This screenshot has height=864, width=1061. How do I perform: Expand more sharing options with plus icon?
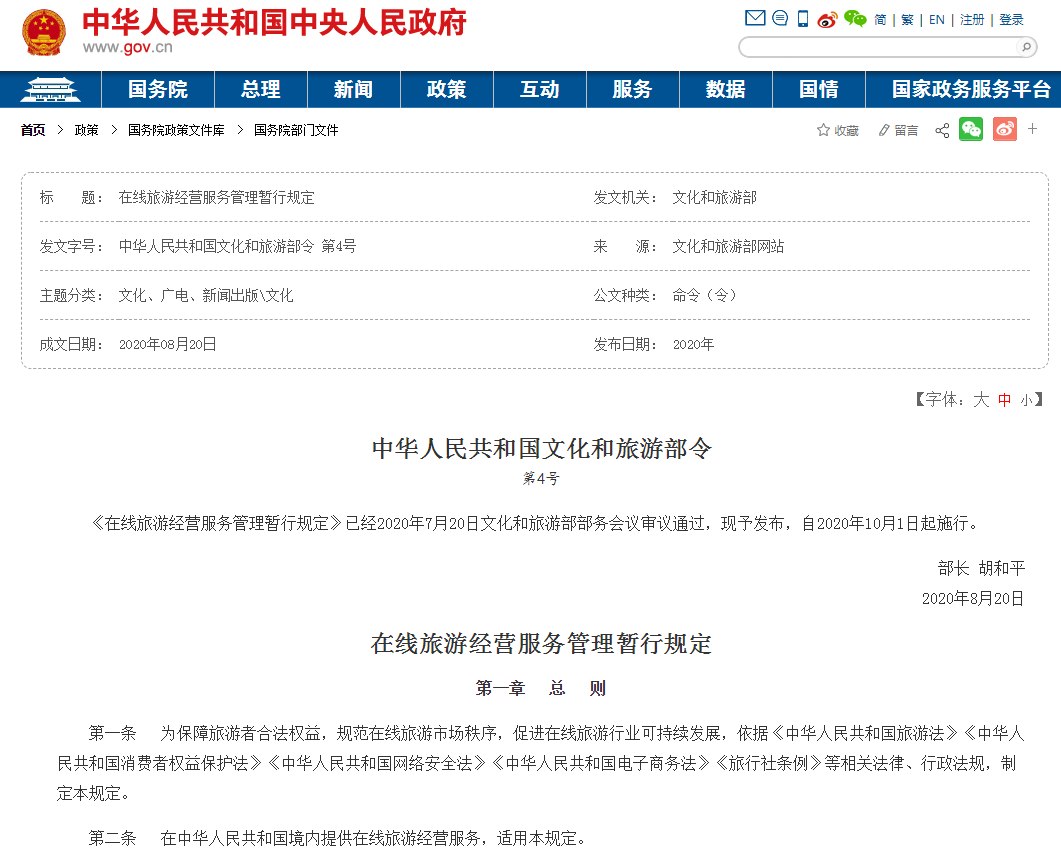(x=1032, y=129)
